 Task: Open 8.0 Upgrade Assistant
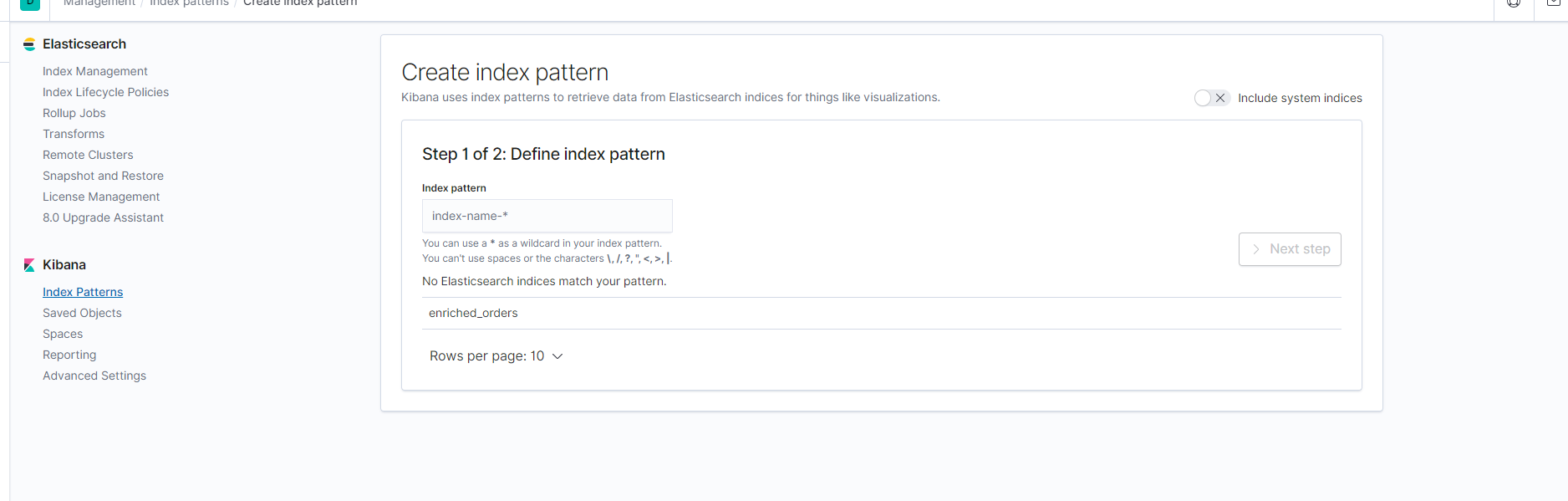click(x=103, y=217)
